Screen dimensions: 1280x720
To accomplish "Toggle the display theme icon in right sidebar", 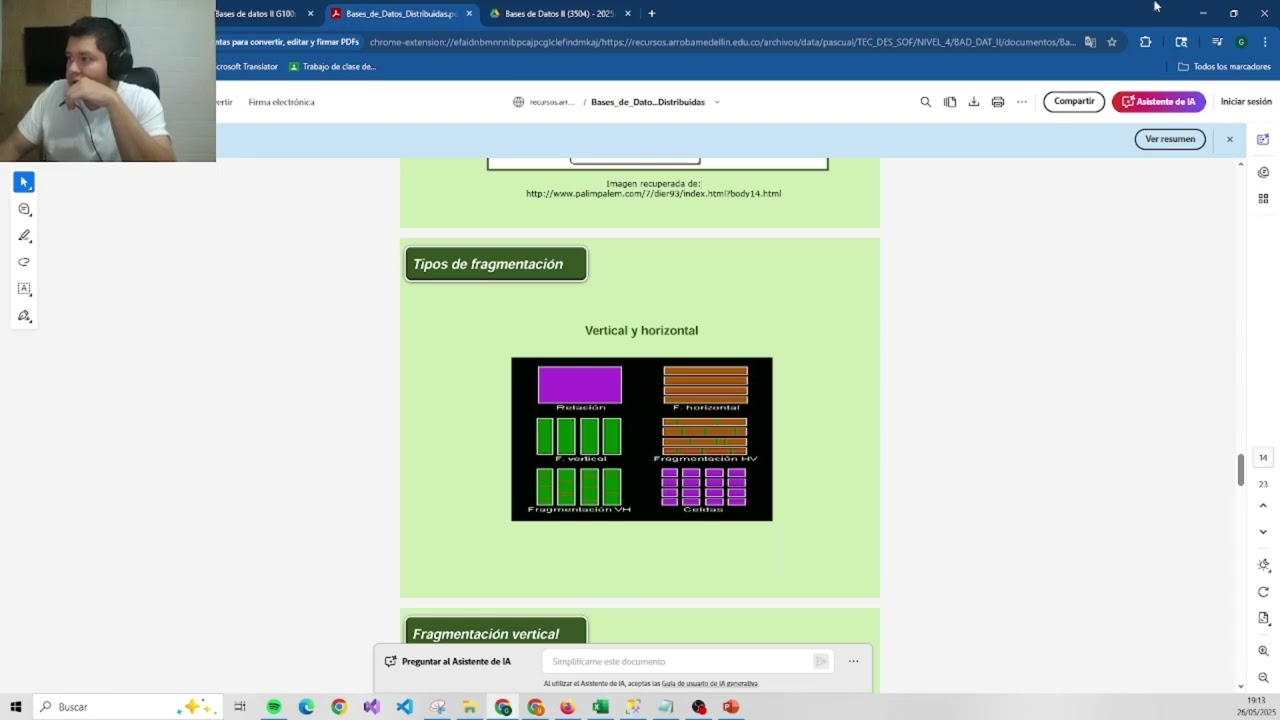I will point(1263,565).
